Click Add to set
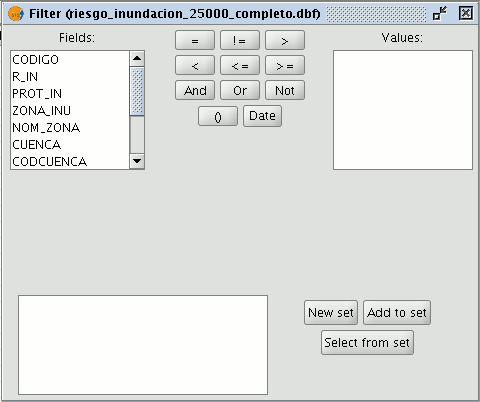This screenshot has height=402, width=480. 397,313
